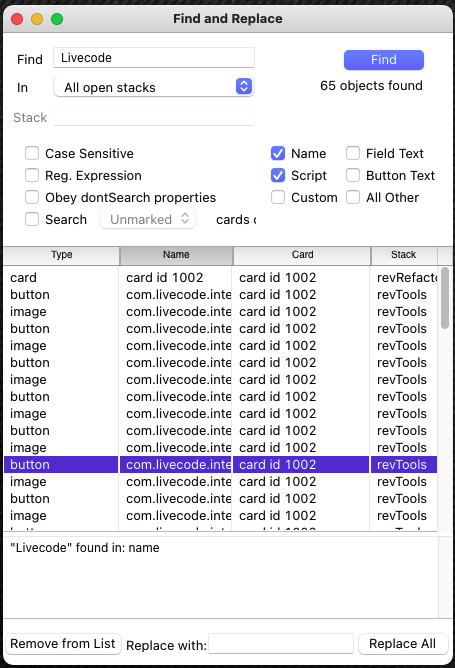
Task: Click the blue Find button
Action: coord(383,60)
